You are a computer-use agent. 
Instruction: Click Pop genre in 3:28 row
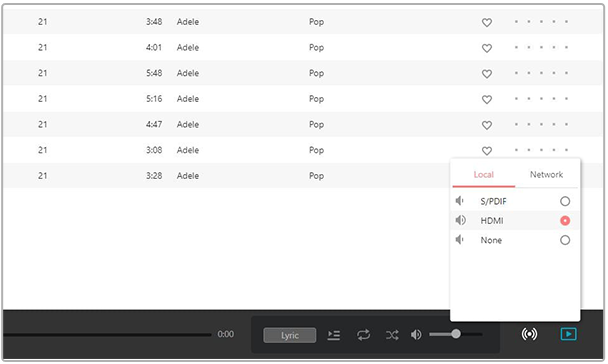tap(316, 176)
